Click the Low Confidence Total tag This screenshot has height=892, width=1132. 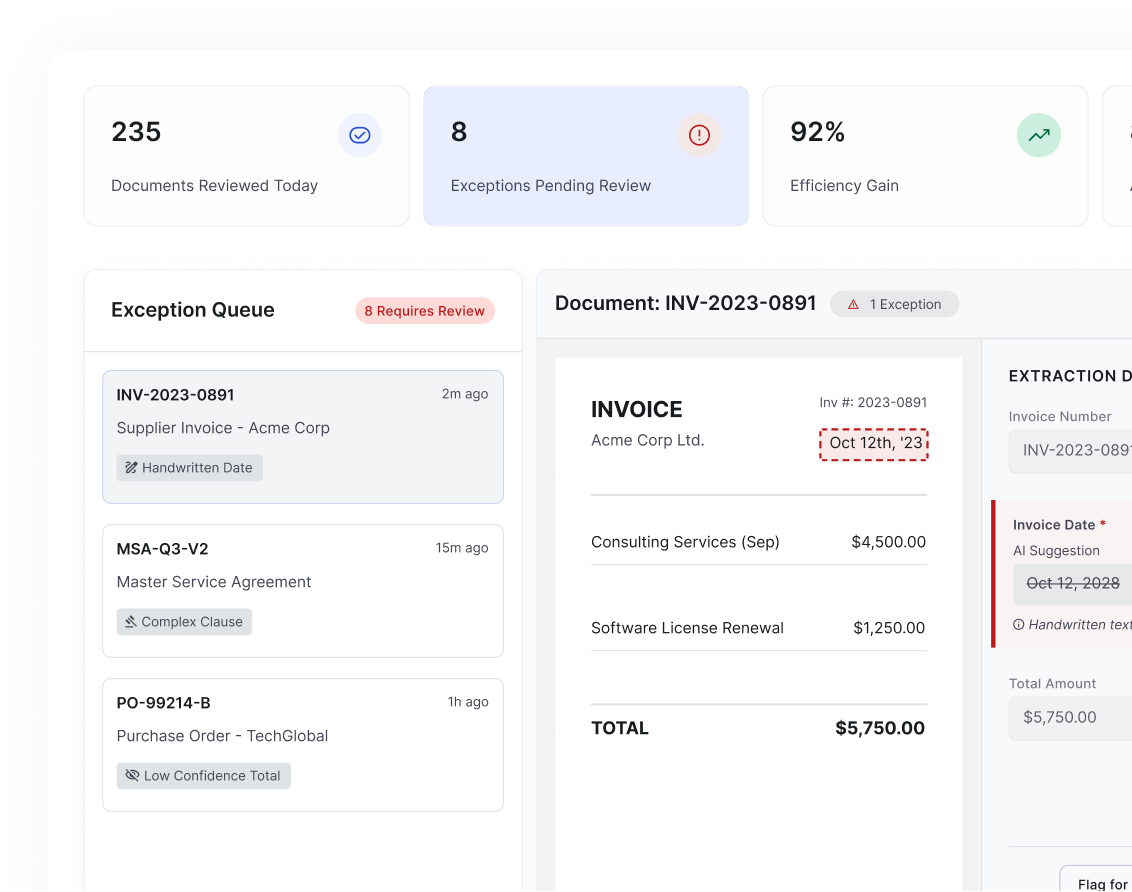(204, 775)
